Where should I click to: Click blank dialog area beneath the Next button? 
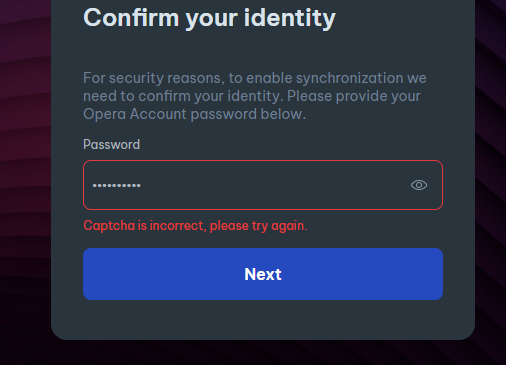coord(263,319)
